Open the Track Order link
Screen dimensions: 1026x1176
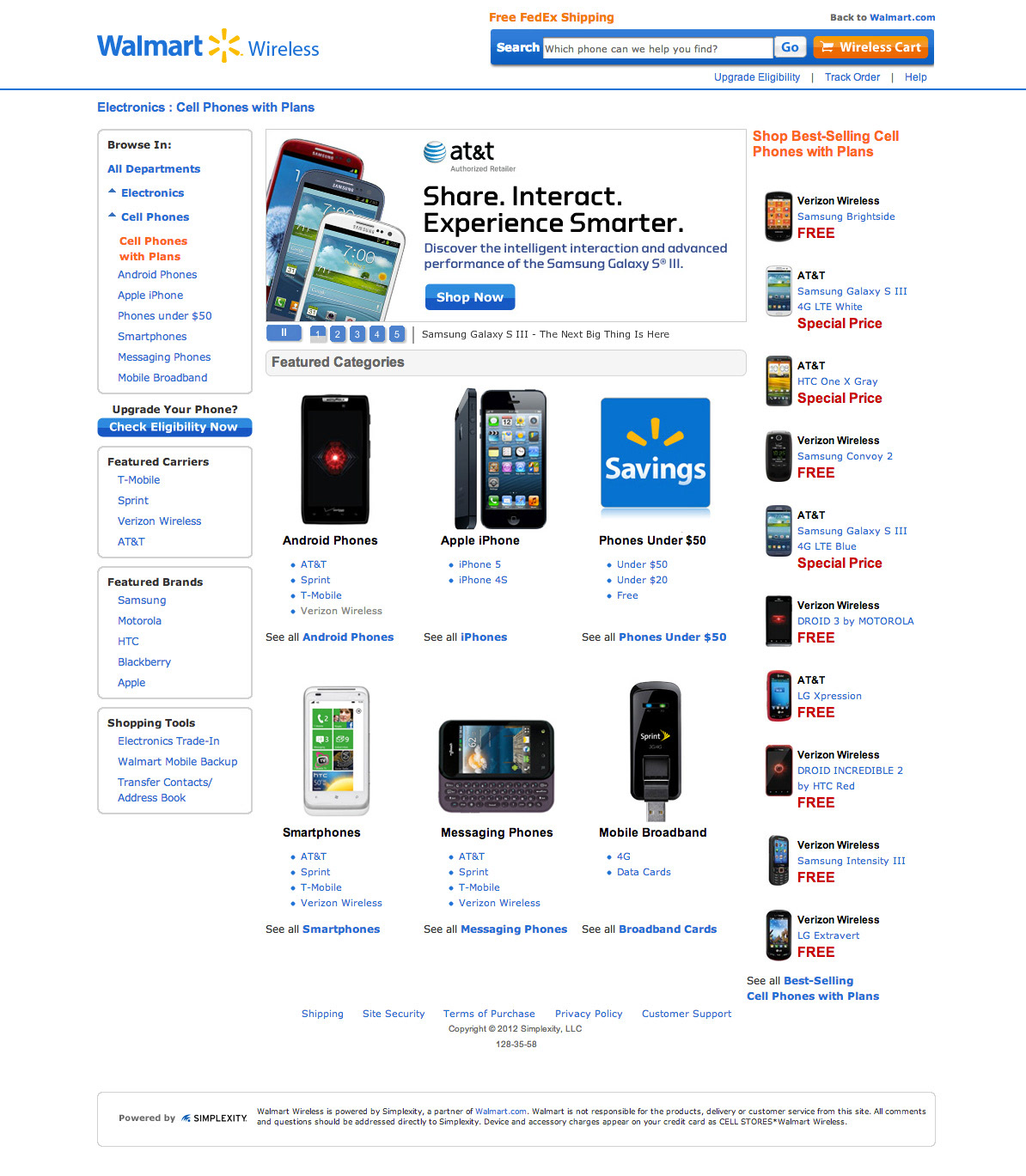point(852,77)
